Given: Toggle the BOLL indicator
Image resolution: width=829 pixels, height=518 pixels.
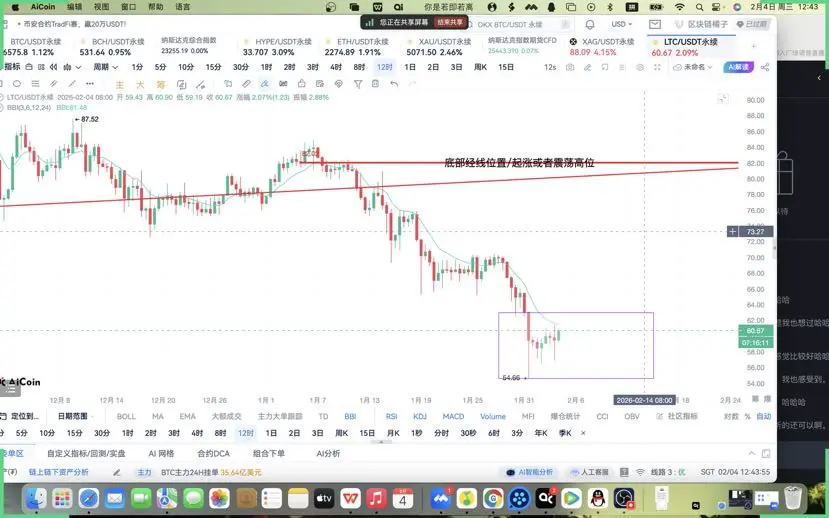Looking at the screenshot, I should [x=126, y=417].
